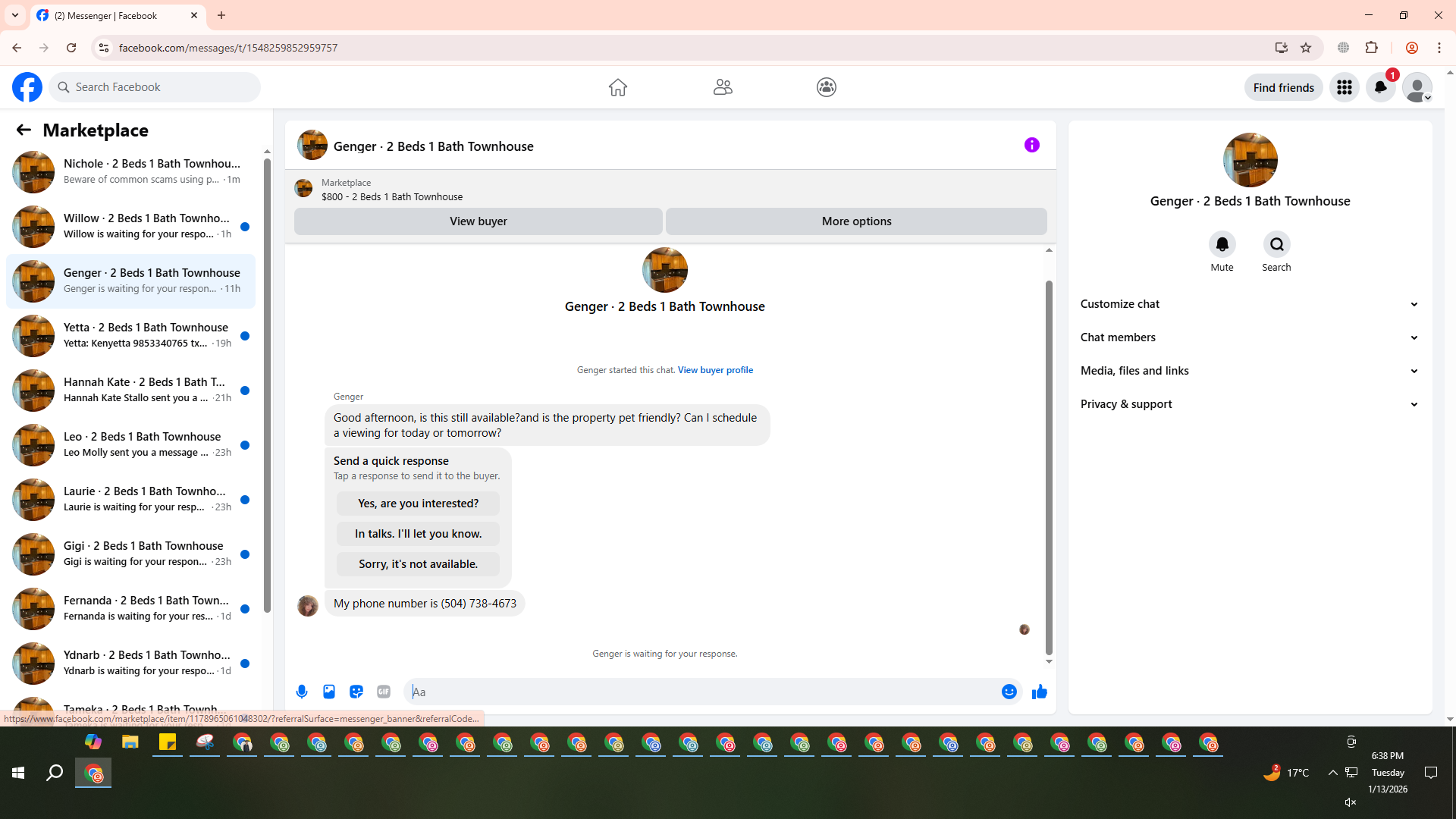Open Facebook notifications bell
1456x819 pixels.
(1380, 87)
